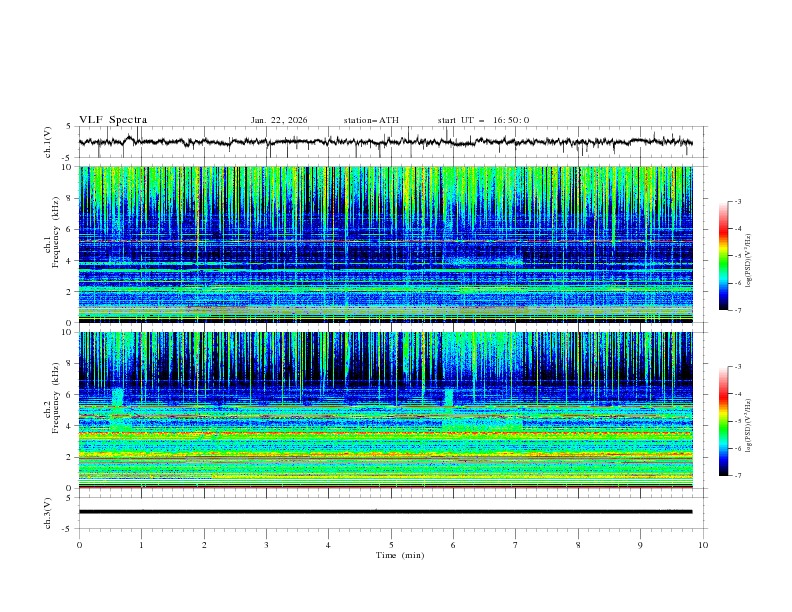The width and height of the screenshot is (792, 612).
Task: Click the "1" tick label on time axis
Action: (141, 545)
